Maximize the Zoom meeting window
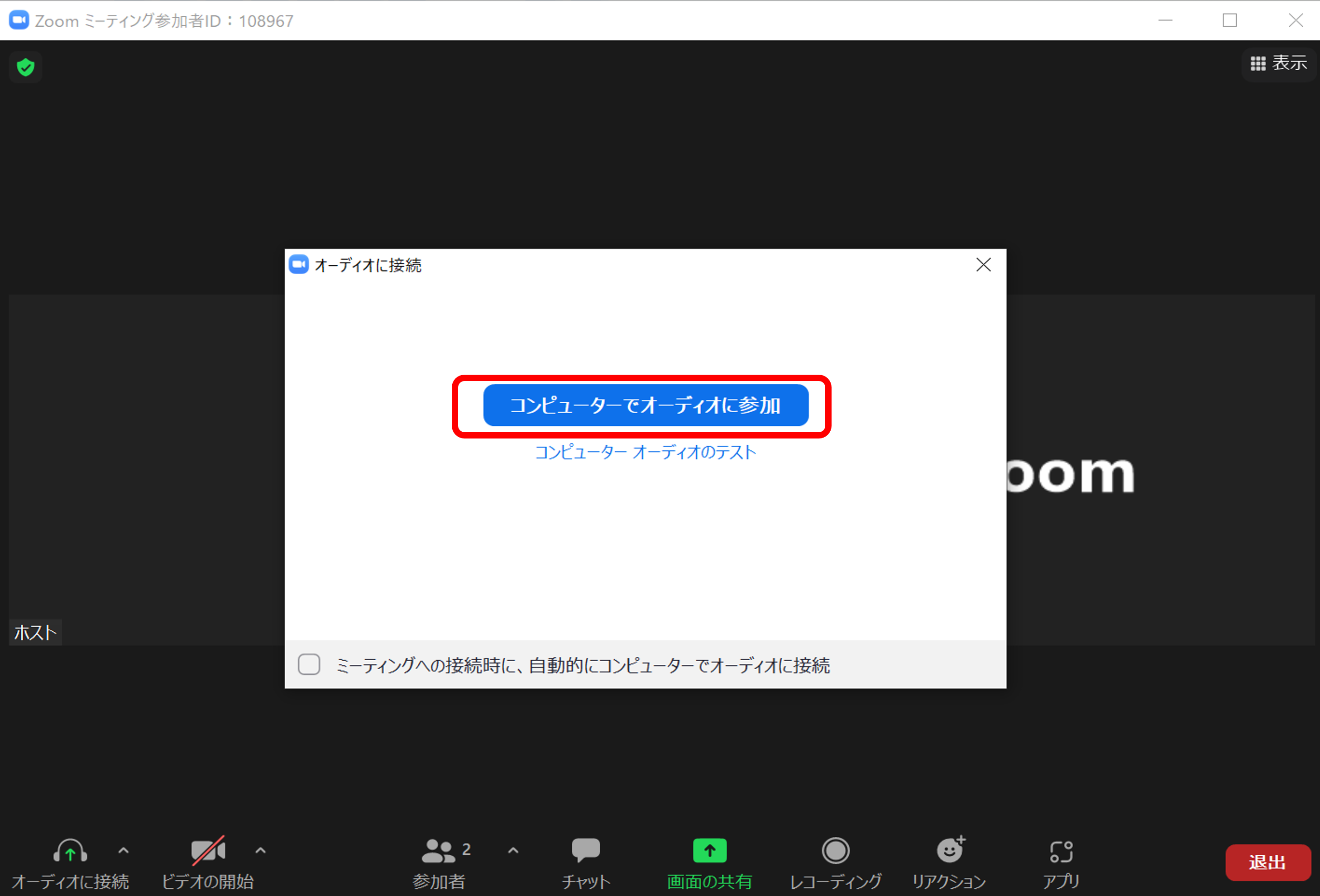Screen dimensions: 1320x896 click(x=1229, y=20)
